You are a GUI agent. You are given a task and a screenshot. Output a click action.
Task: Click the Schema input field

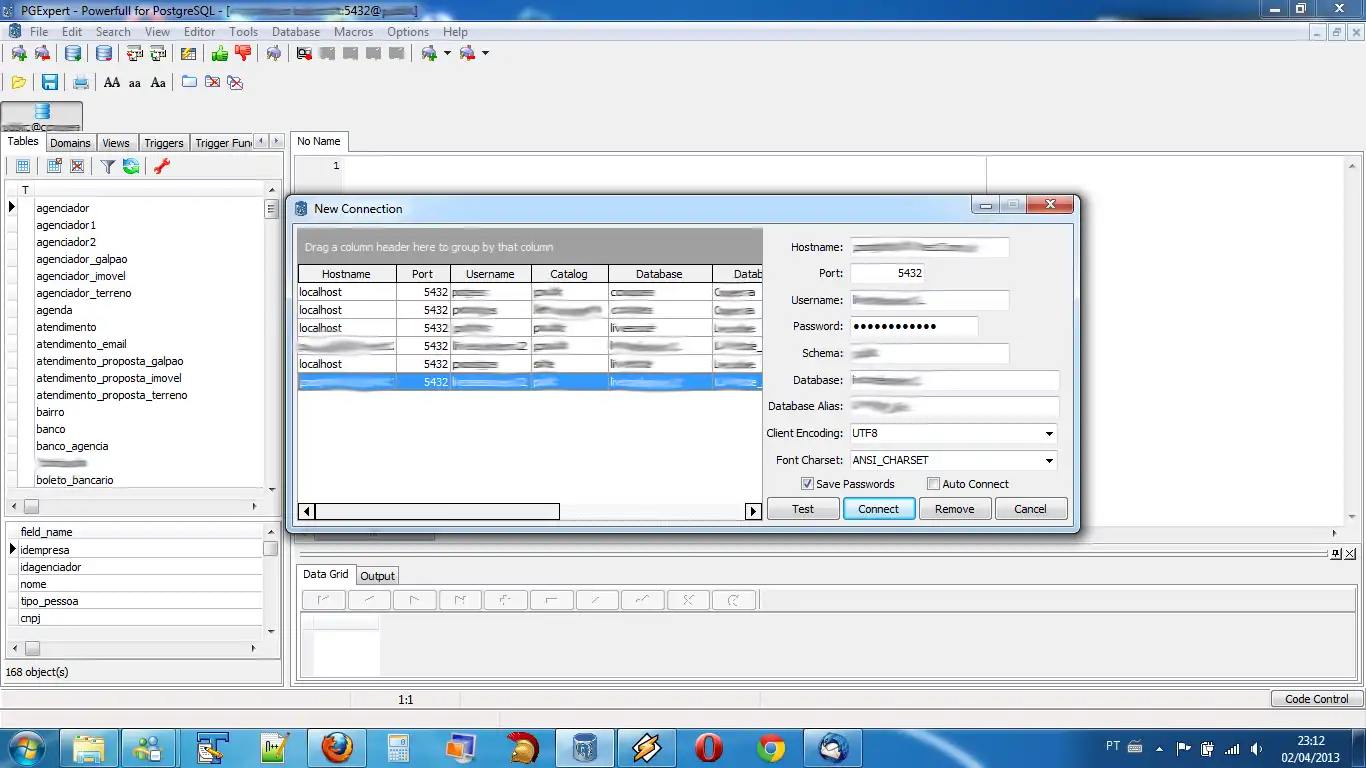pyautogui.click(x=930, y=353)
